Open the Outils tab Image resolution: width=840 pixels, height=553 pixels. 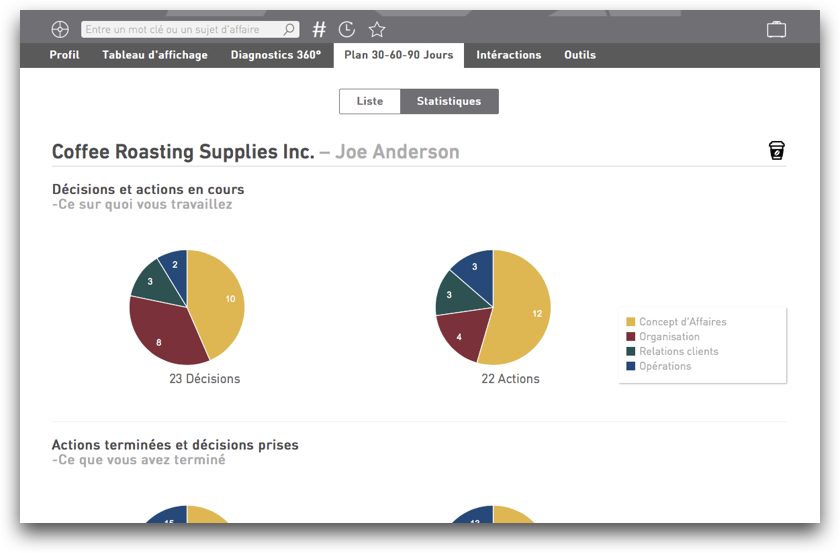pos(580,55)
